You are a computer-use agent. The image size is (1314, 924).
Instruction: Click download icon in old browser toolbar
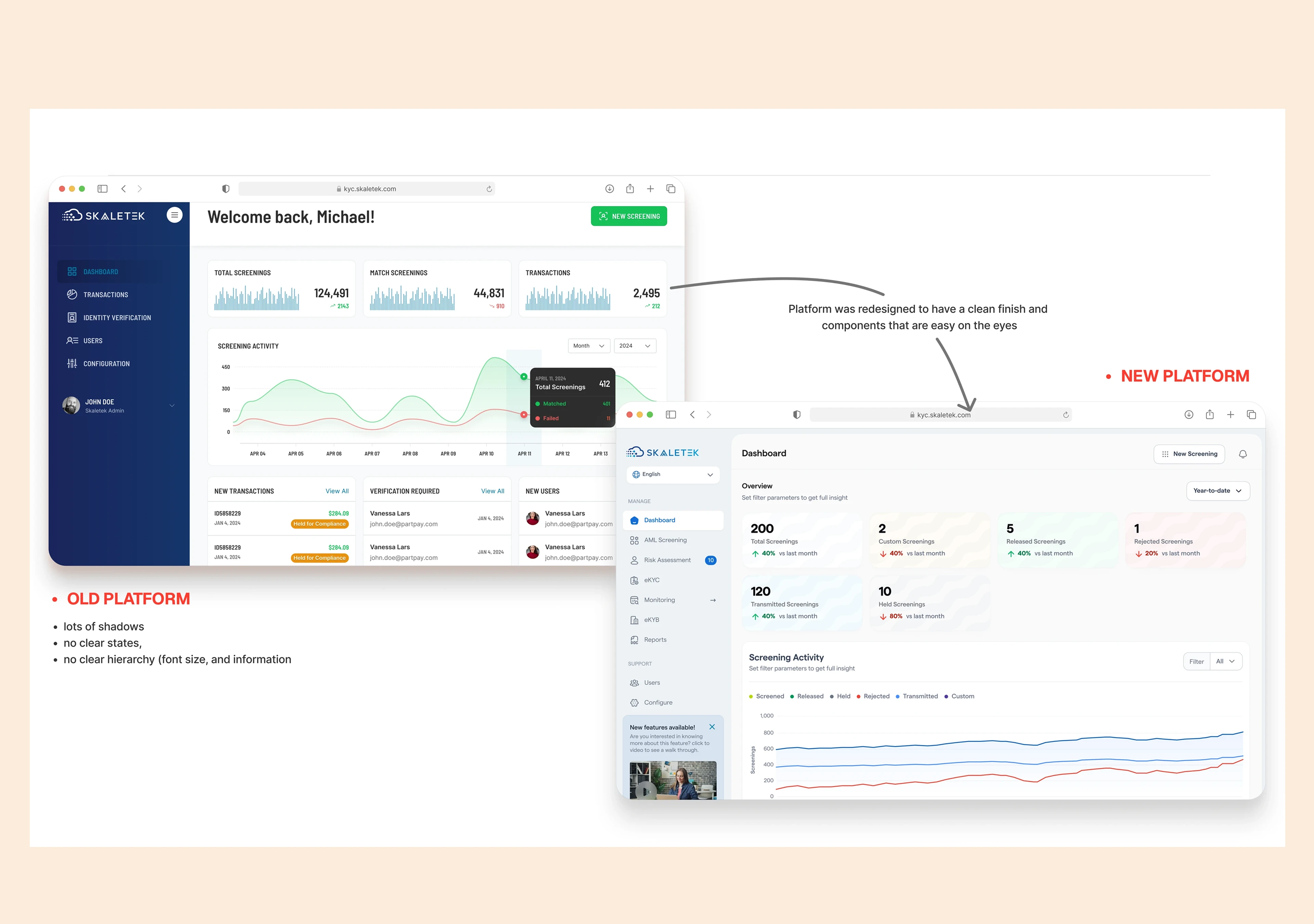tap(609, 189)
